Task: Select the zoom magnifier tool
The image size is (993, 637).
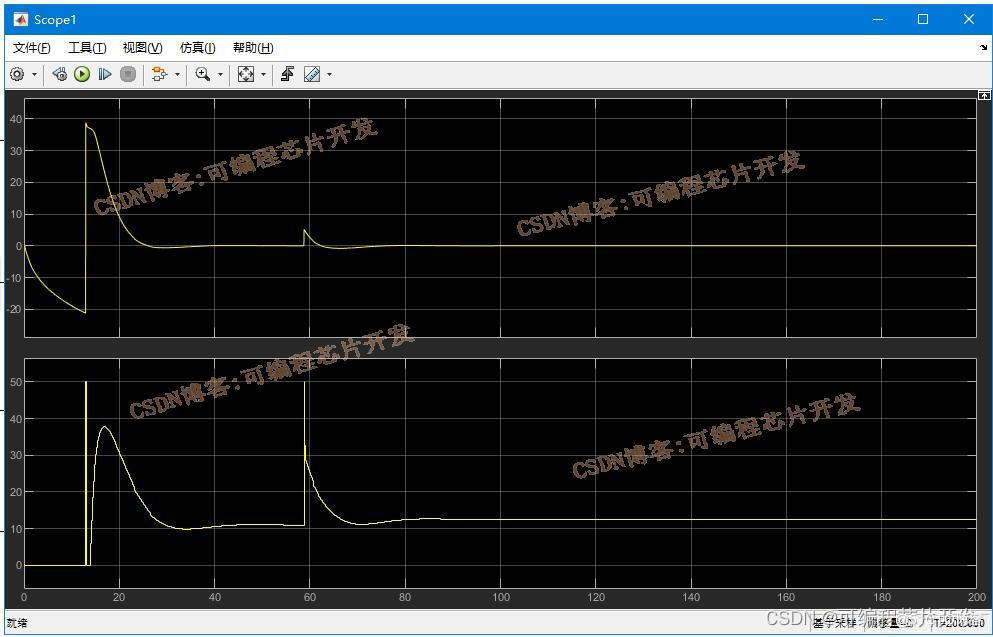Action: click(203, 75)
